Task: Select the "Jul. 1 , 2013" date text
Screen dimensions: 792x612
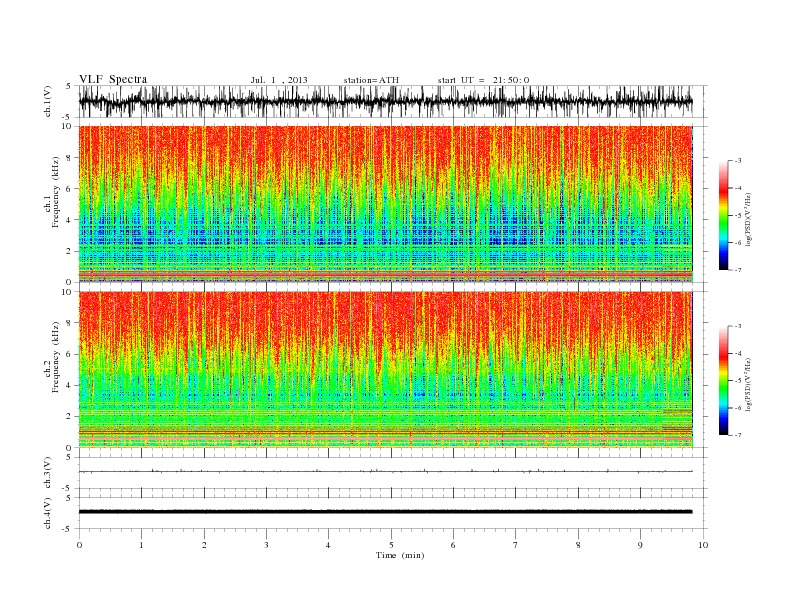Action: tap(279, 80)
